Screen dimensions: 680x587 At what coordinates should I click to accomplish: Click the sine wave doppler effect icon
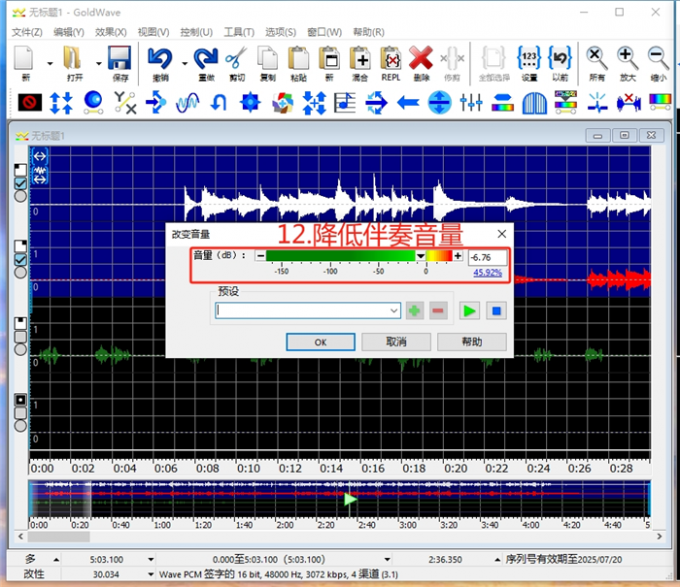coord(187,103)
